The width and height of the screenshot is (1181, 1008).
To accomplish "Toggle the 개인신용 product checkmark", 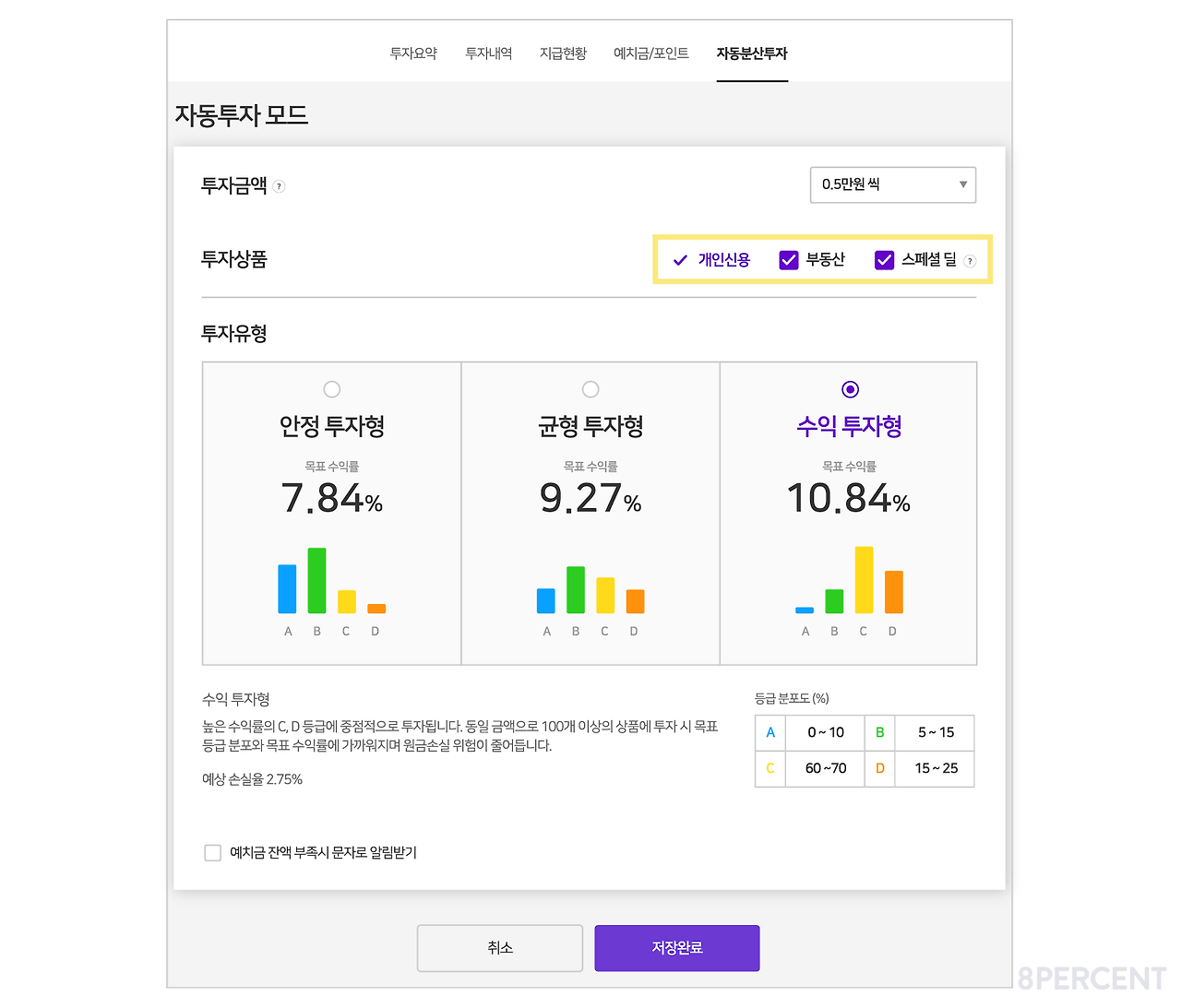I will pyautogui.click(x=680, y=260).
